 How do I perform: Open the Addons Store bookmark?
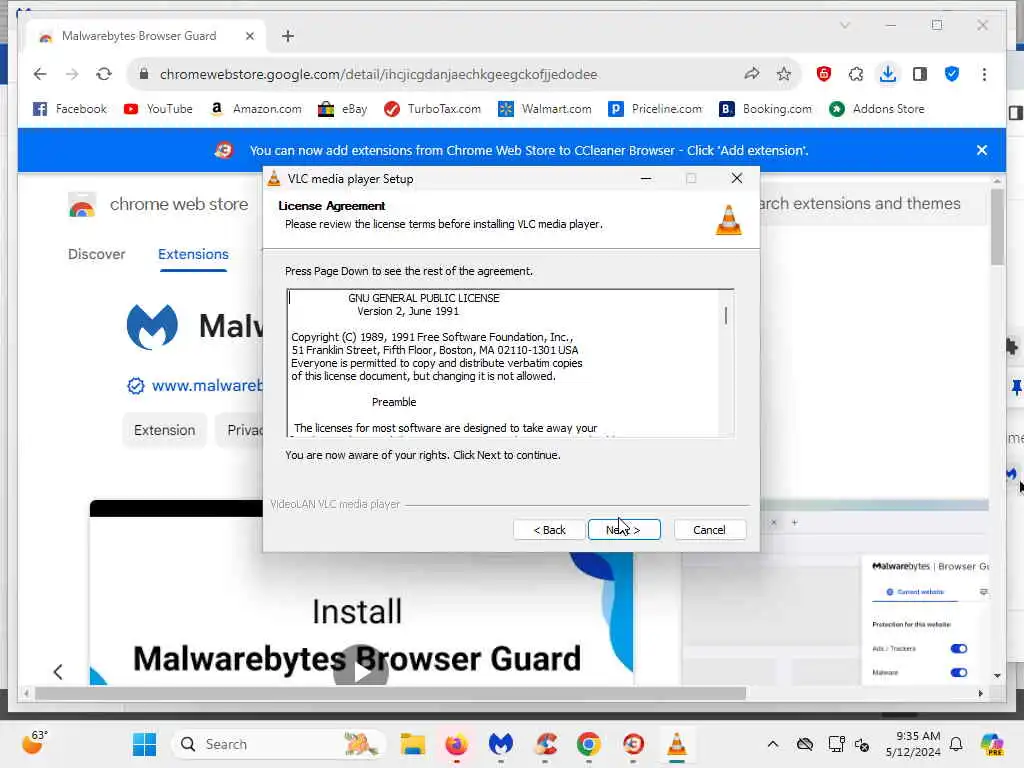pyautogui.click(x=877, y=109)
